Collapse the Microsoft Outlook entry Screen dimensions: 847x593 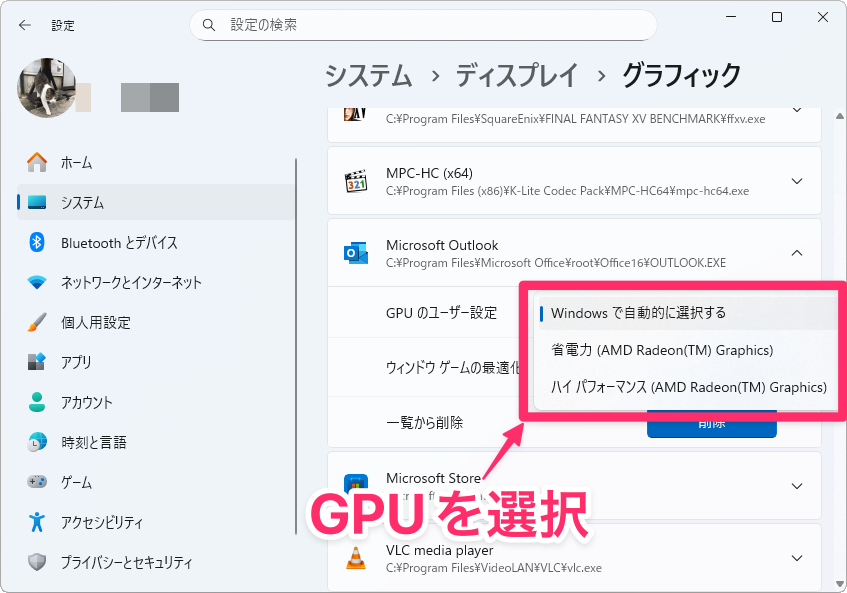(797, 253)
